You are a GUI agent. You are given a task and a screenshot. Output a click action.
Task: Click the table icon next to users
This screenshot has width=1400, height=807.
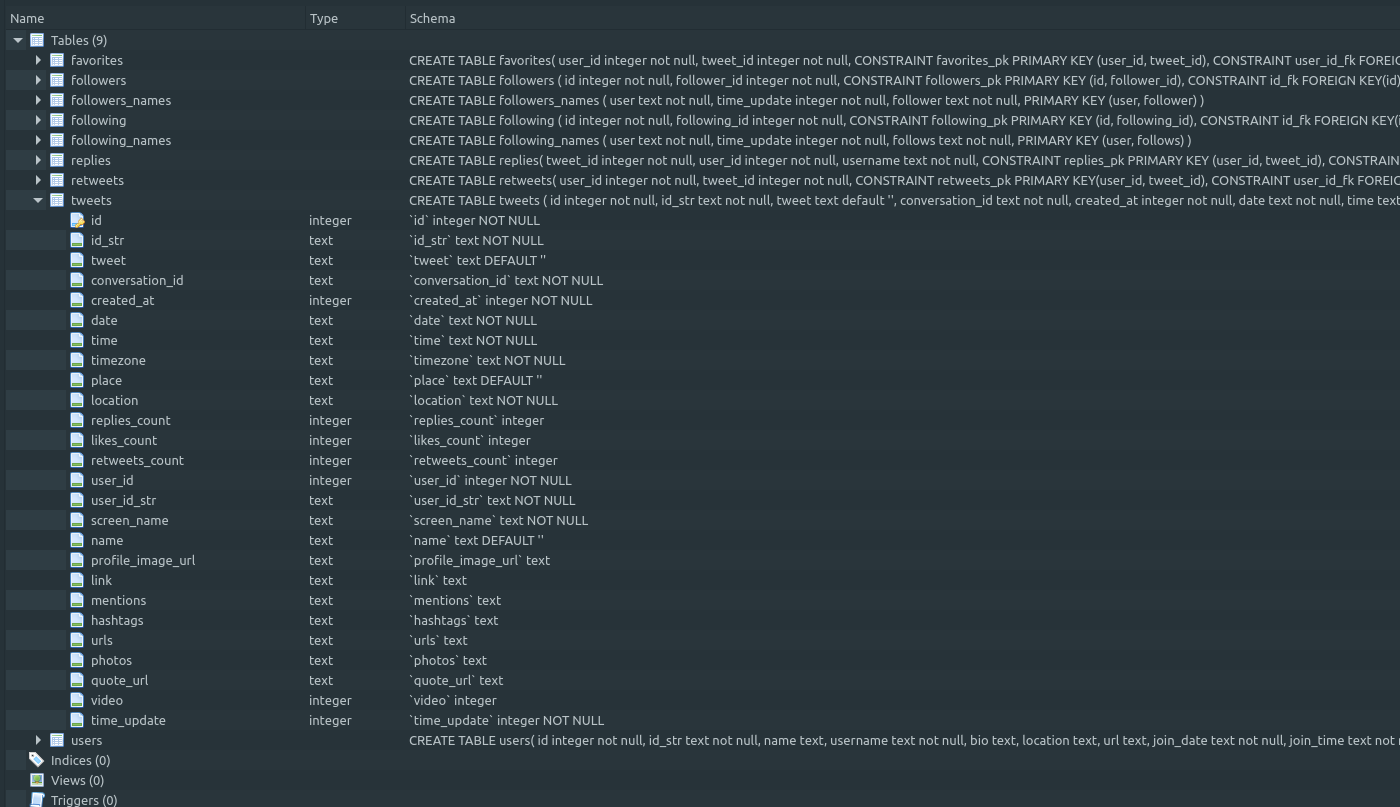(x=57, y=740)
